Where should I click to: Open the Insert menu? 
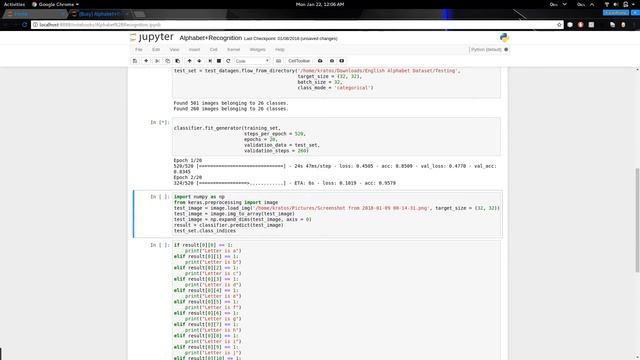(194, 49)
